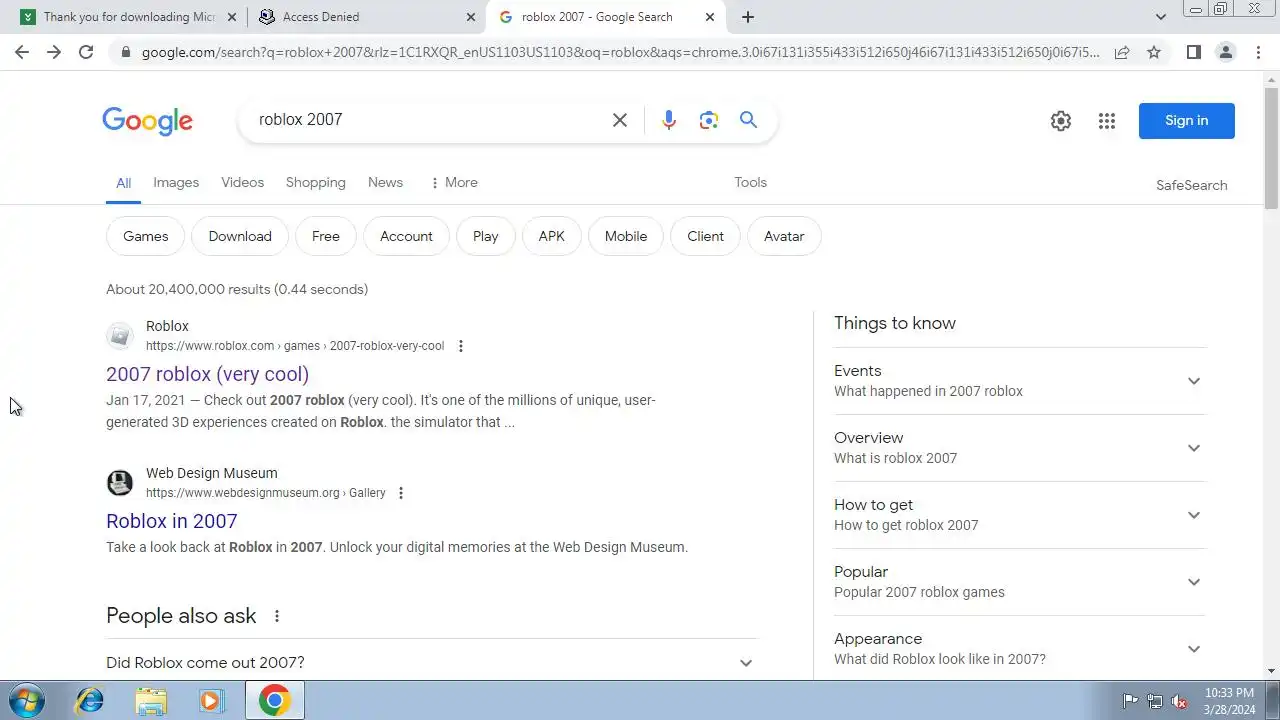Filter results with Client chip
This screenshot has height=720, width=1280.
tap(705, 237)
